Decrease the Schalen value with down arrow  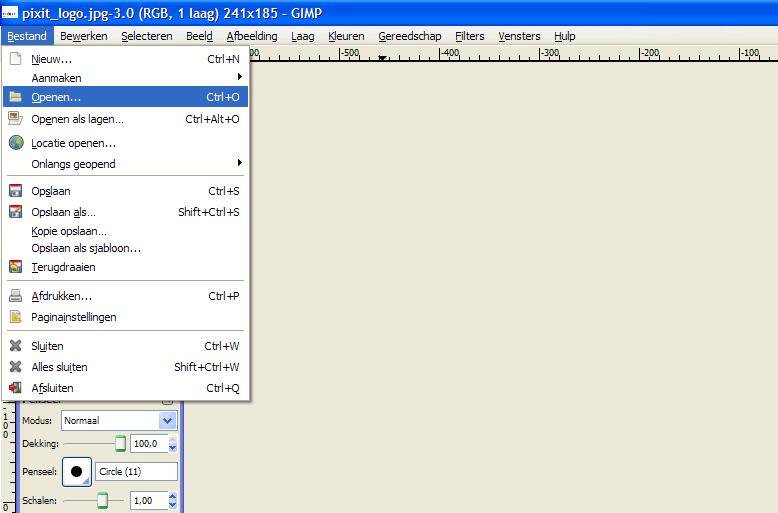(x=173, y=505)
